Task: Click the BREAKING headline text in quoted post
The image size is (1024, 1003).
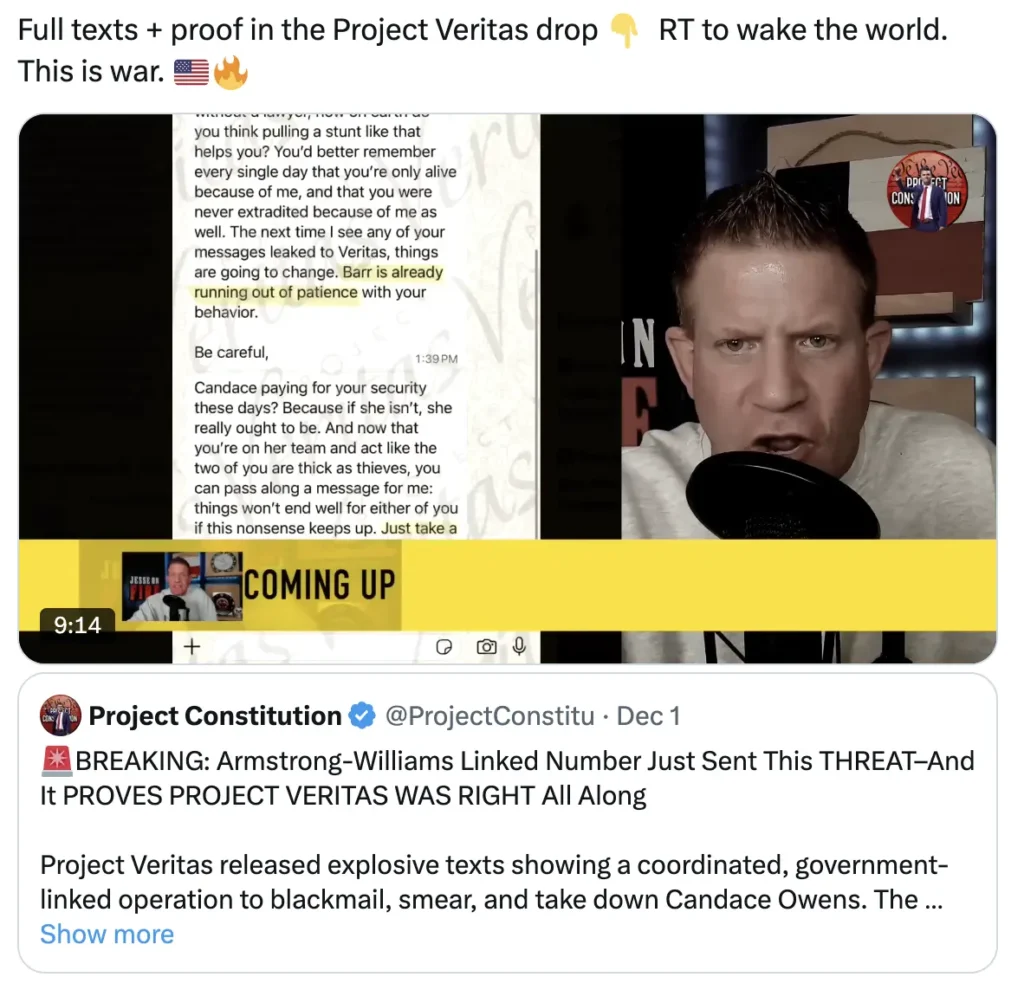Action: 507,778
